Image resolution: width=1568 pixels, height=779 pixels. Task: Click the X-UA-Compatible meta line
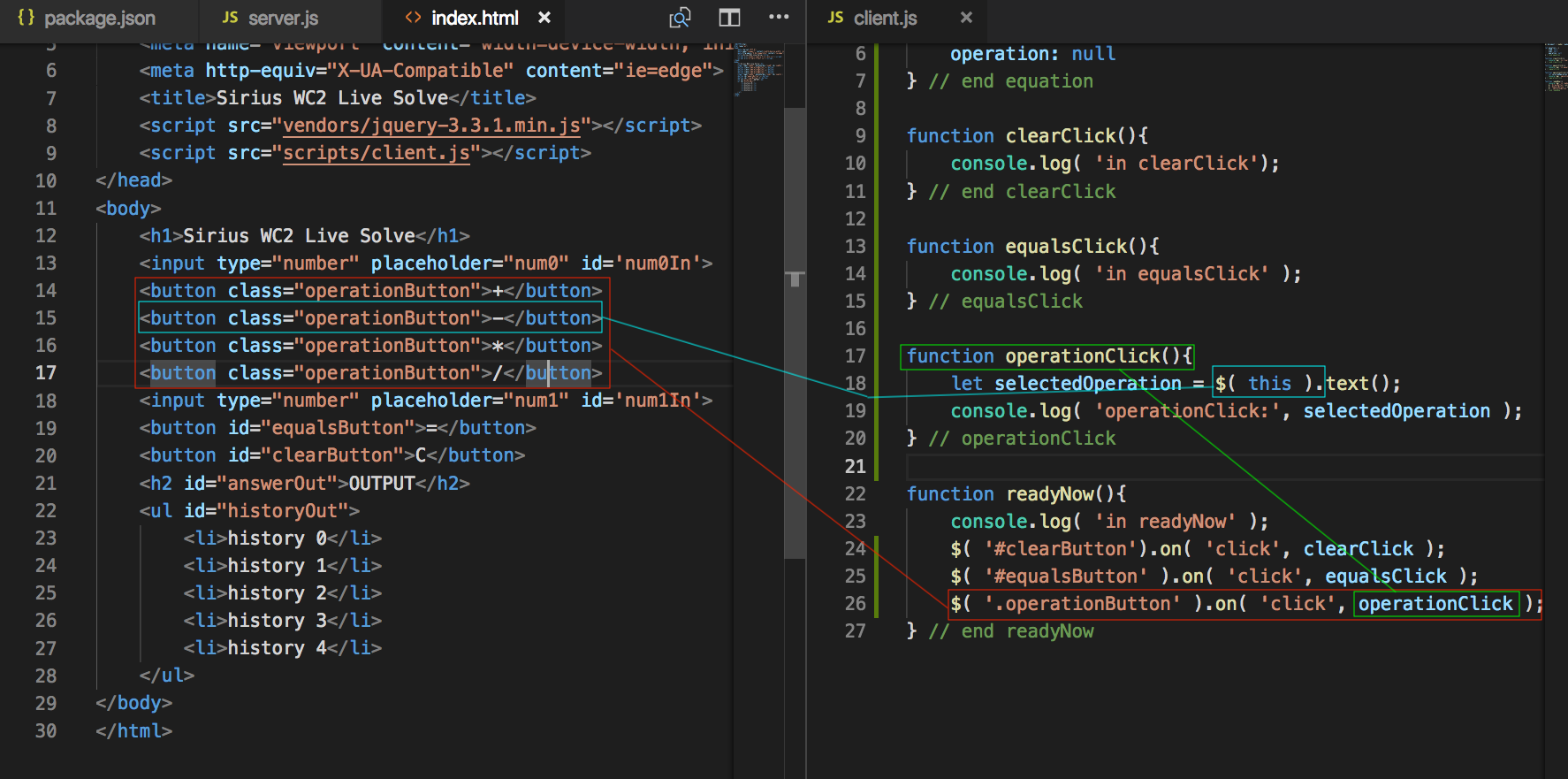431,71
